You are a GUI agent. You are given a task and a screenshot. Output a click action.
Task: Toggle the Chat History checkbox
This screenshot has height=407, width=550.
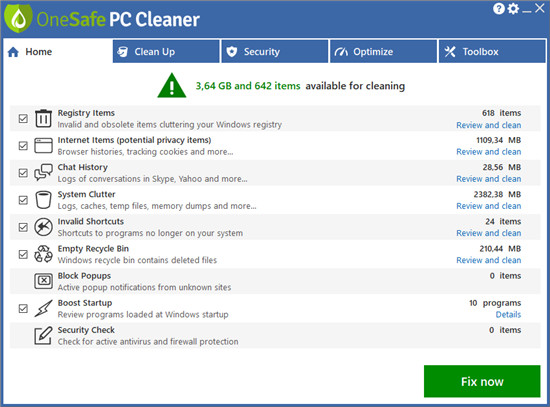click(x=23, y=173)
